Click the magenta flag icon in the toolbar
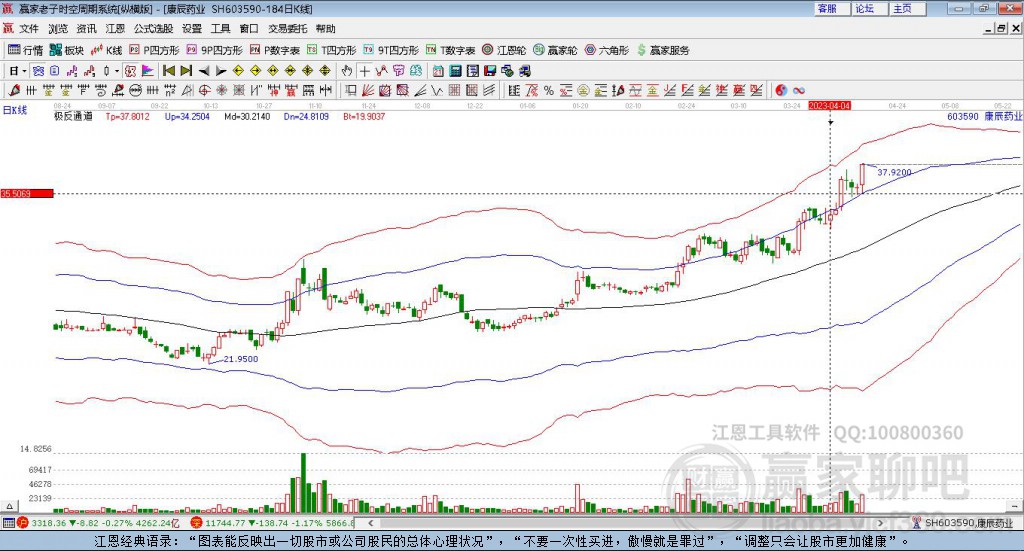1024x551 pixels. (x=148, y=71)
